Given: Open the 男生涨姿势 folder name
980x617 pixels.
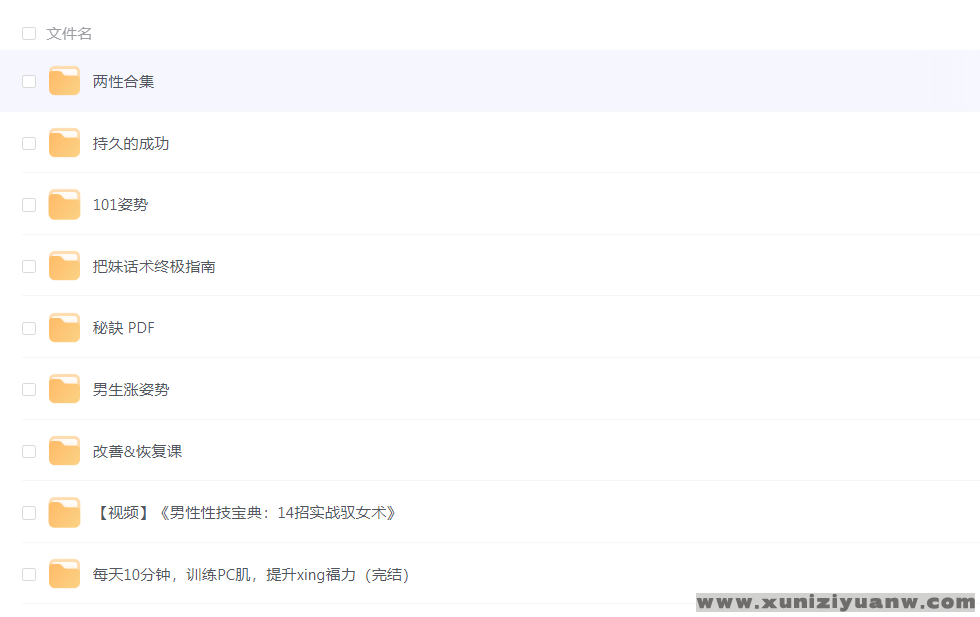Looking at the screenshot, I should (x=131, y=390).
